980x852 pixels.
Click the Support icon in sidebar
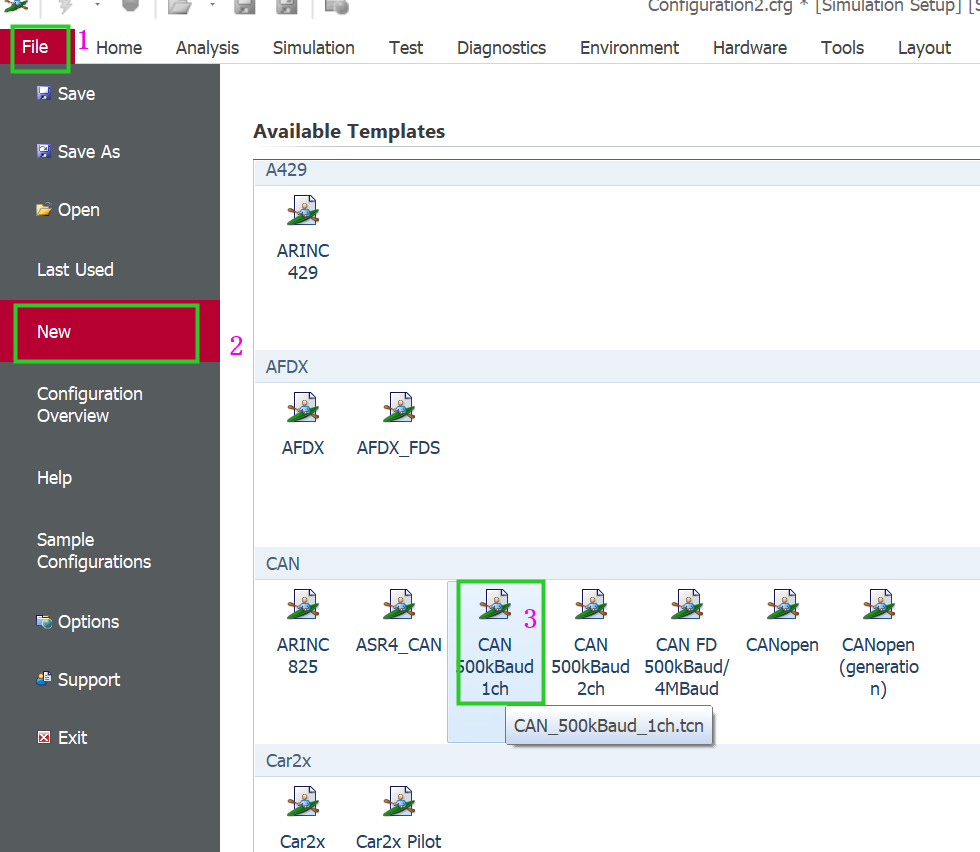(x=44, y=679)
